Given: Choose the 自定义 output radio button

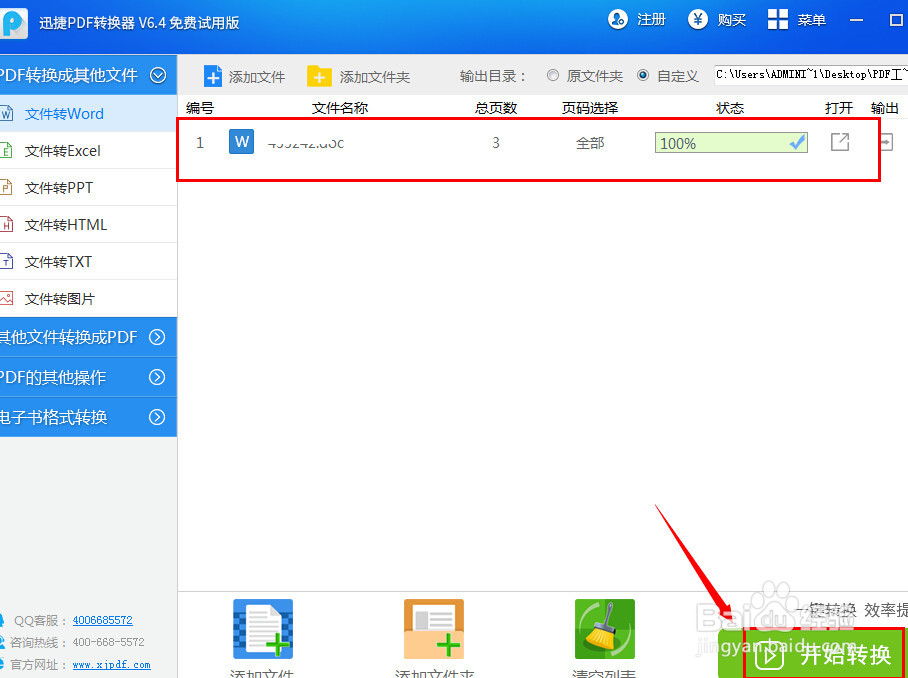Looking at the screenshot, I should click(x=643, y=75).
